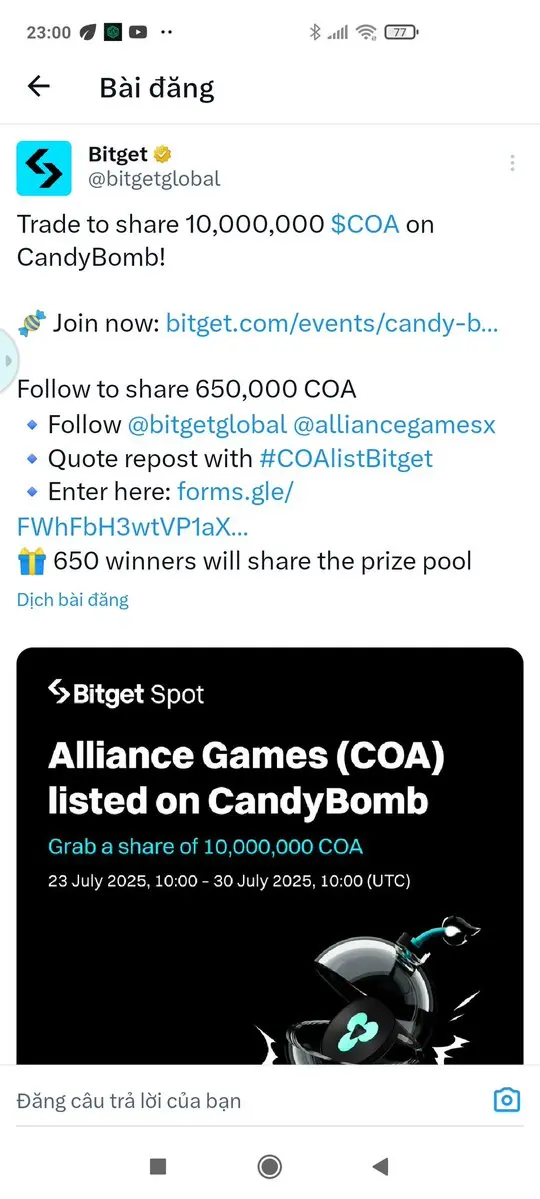The image size is (540, 1199).
Task: Open the bitget.com/events/candy-b... link
Action: [x=332, y=323]
